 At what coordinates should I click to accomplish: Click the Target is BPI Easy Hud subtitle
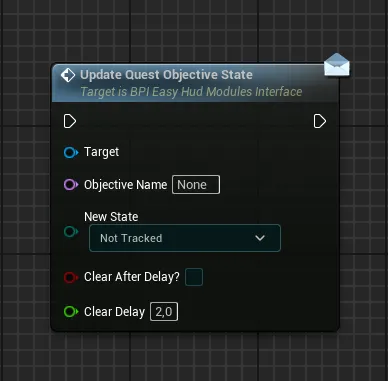click(191, 92)
